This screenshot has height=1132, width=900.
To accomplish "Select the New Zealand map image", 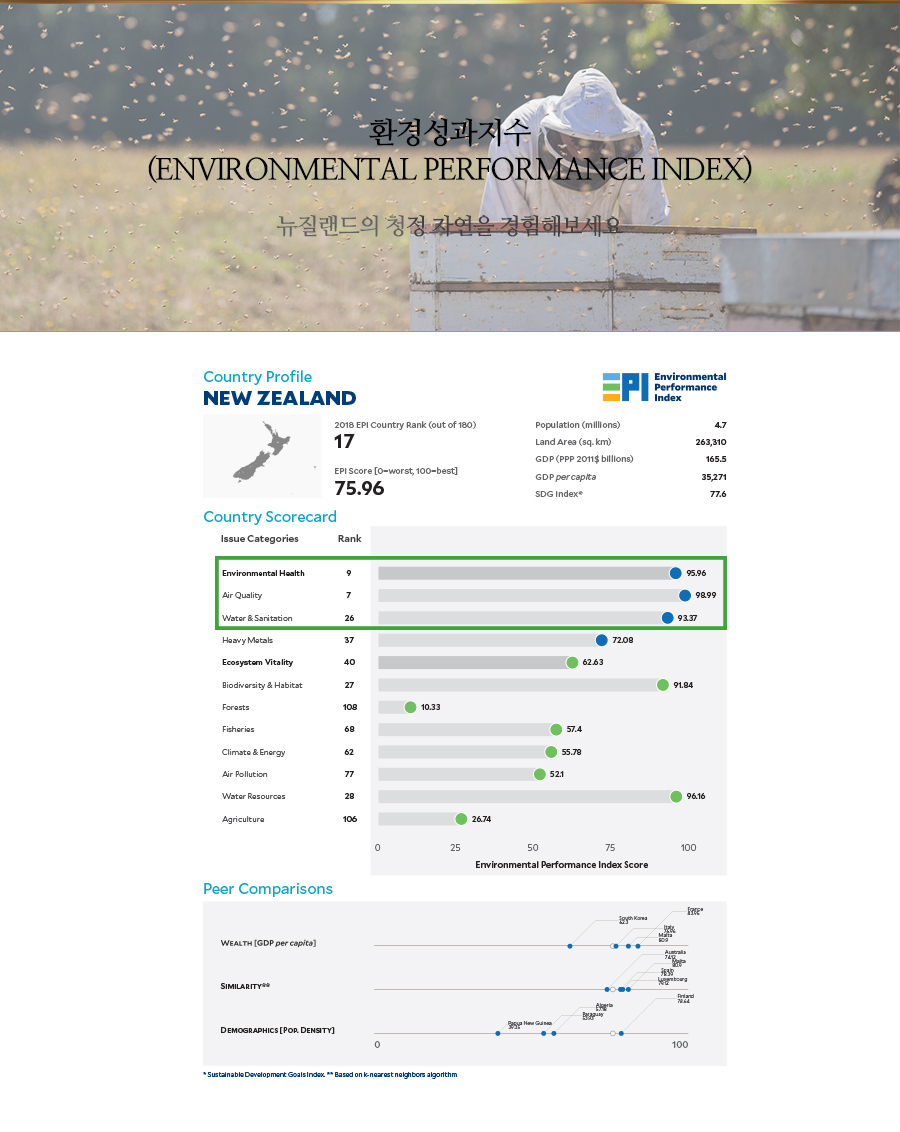I will pyautogui.click(x=264, y=456).
